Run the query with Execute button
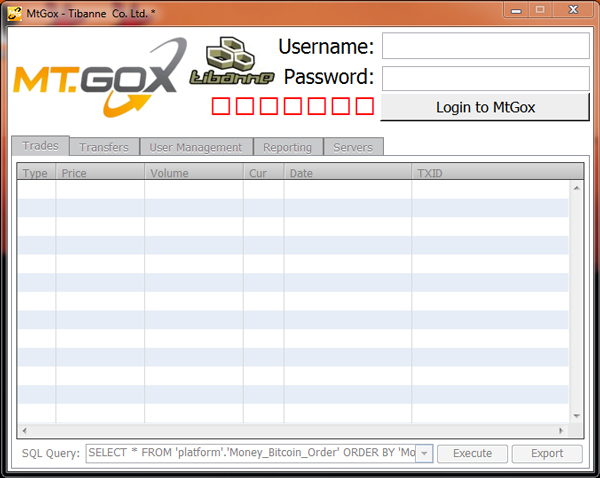The height and width of the screenshot is (478, 600). pyautogui.click(x=473, y=454)
